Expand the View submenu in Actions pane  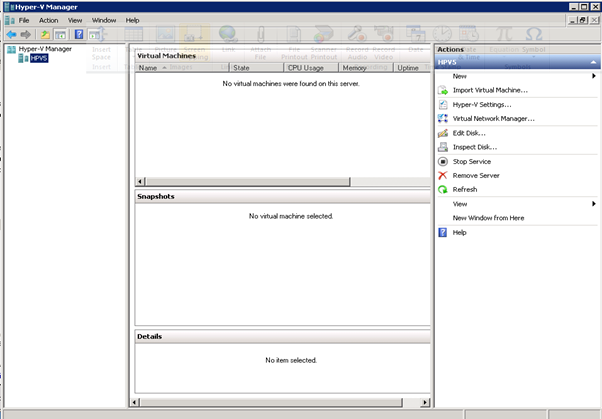[518, 204]
